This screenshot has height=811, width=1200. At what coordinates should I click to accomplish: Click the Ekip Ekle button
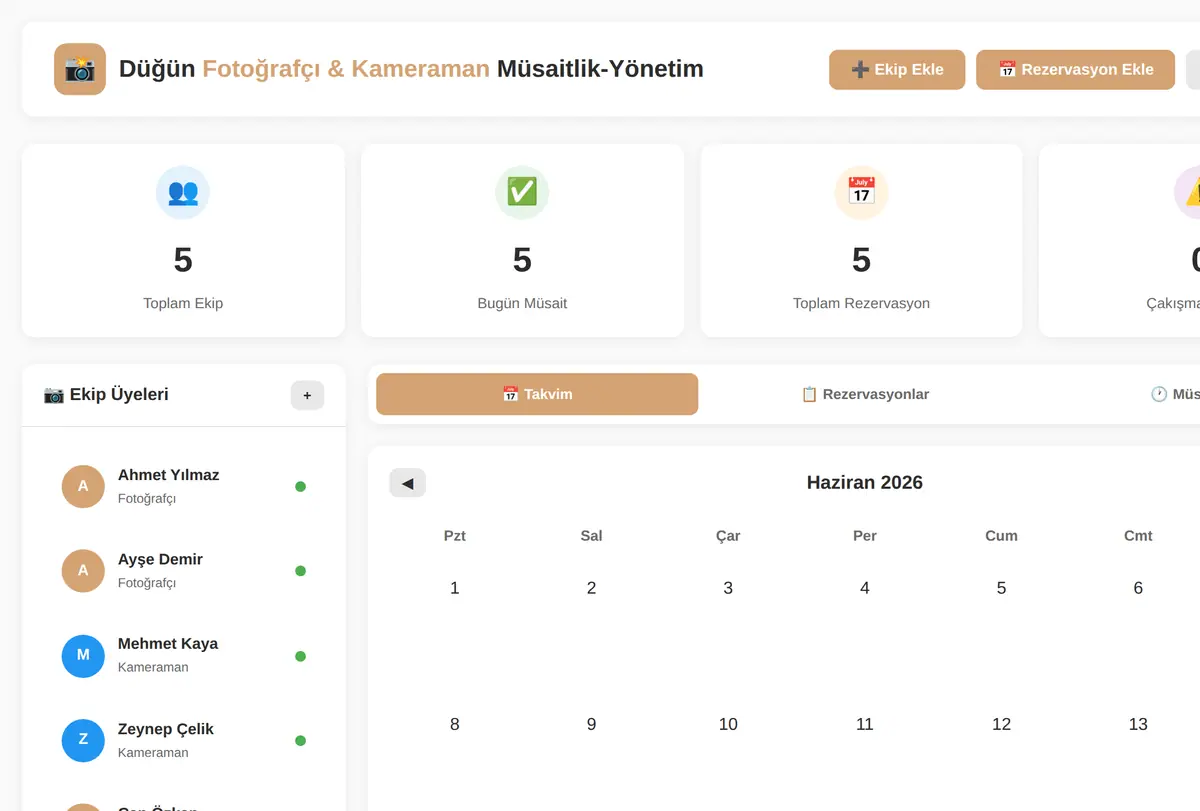point(897,70)
